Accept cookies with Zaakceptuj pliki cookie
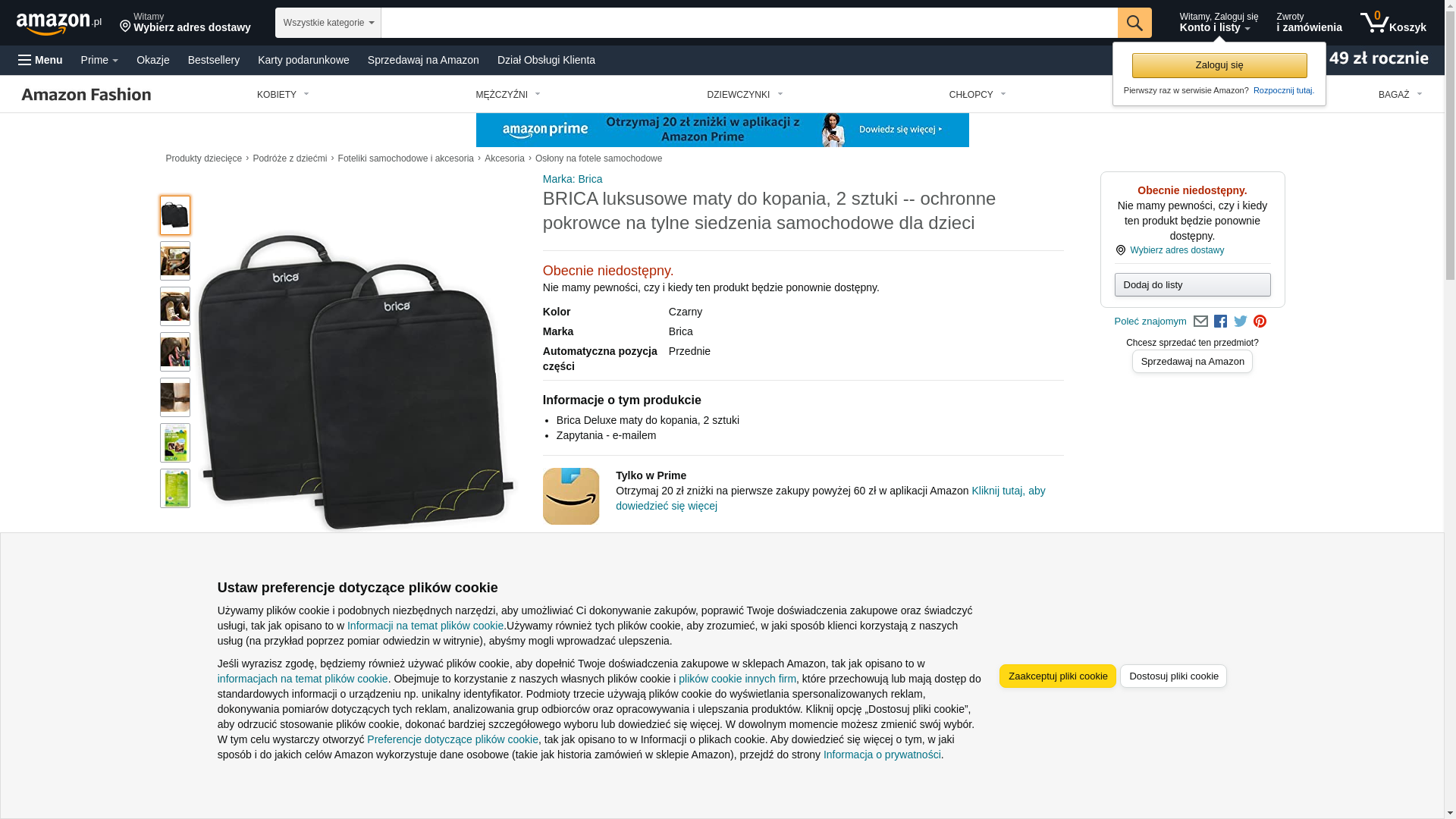 click(x=1058, y=676)
